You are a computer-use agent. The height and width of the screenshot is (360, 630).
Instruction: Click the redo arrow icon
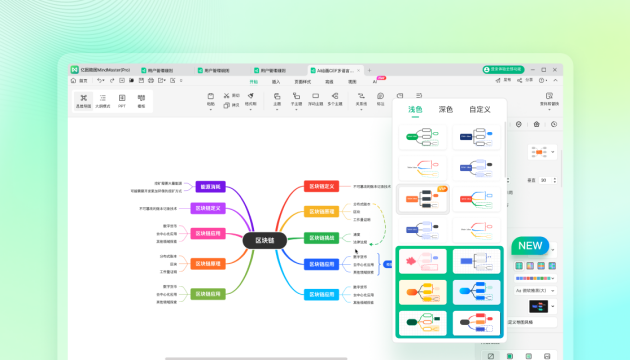112,81
